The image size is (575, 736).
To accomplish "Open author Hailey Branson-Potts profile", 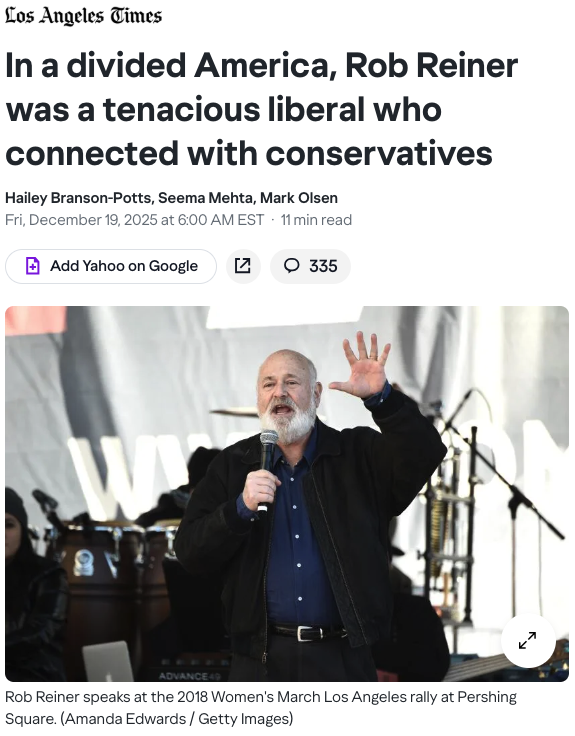I will (78, 198).
